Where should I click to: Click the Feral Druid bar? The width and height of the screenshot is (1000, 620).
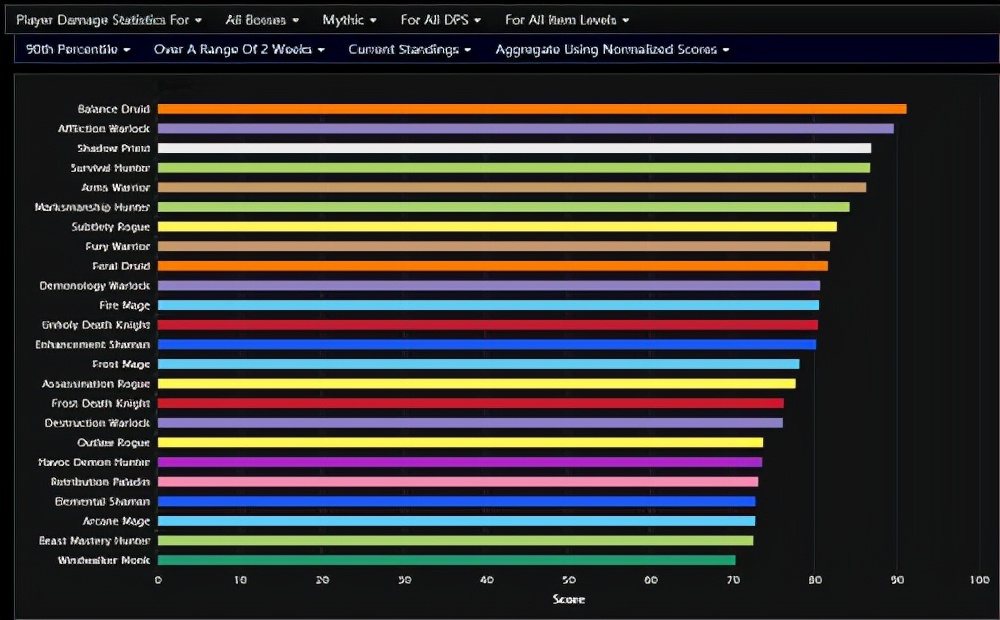pyautogui.click(x=492, y=266)
